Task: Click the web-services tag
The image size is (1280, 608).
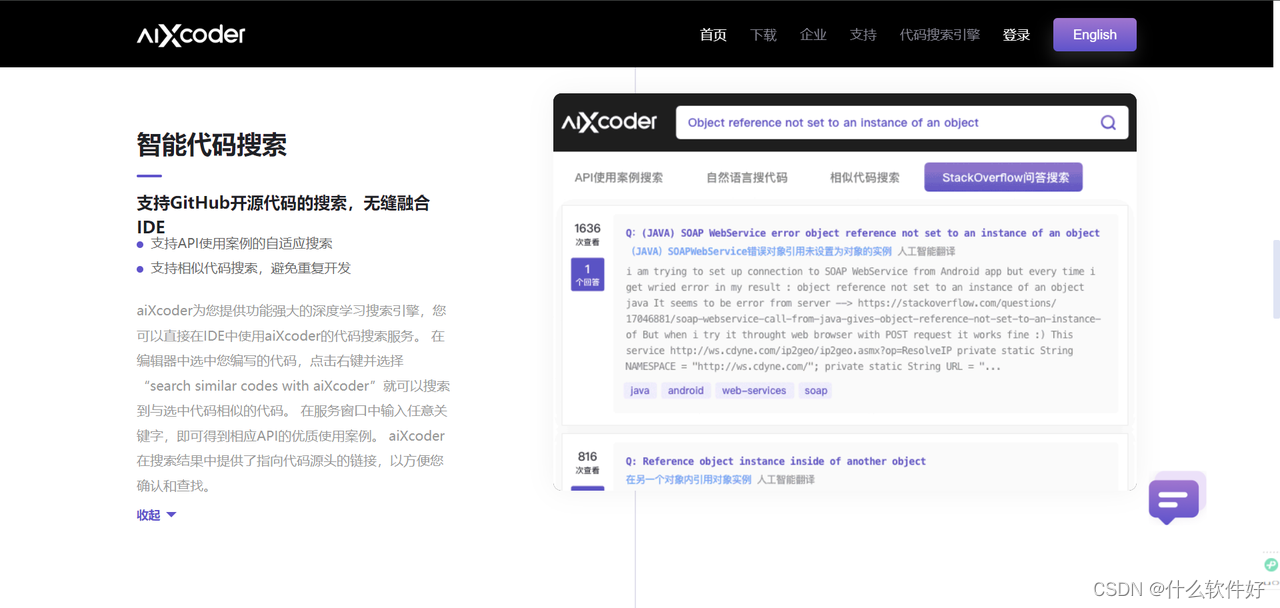Action: coord(754,391)
